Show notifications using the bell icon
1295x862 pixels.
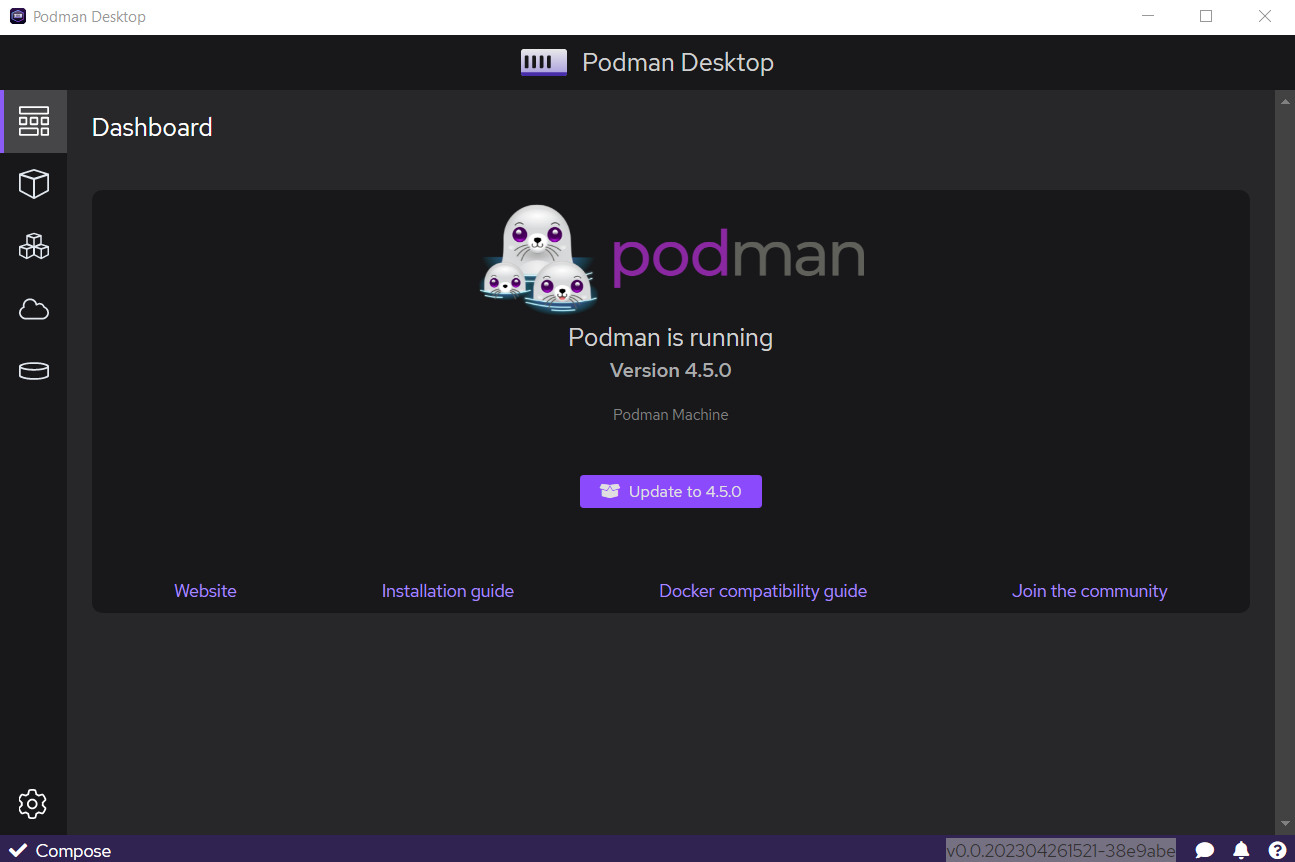pyautogui.click(x=1242, y=850)
